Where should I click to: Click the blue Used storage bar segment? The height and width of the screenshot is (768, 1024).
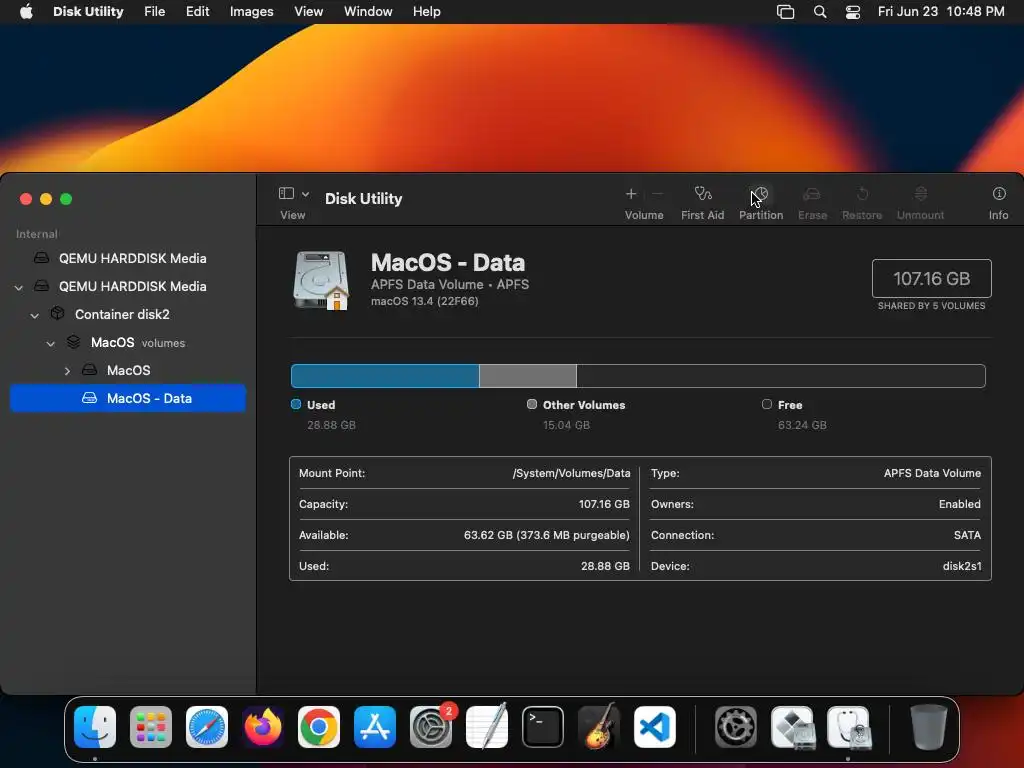pyautogui.click(x=385, y=376)
